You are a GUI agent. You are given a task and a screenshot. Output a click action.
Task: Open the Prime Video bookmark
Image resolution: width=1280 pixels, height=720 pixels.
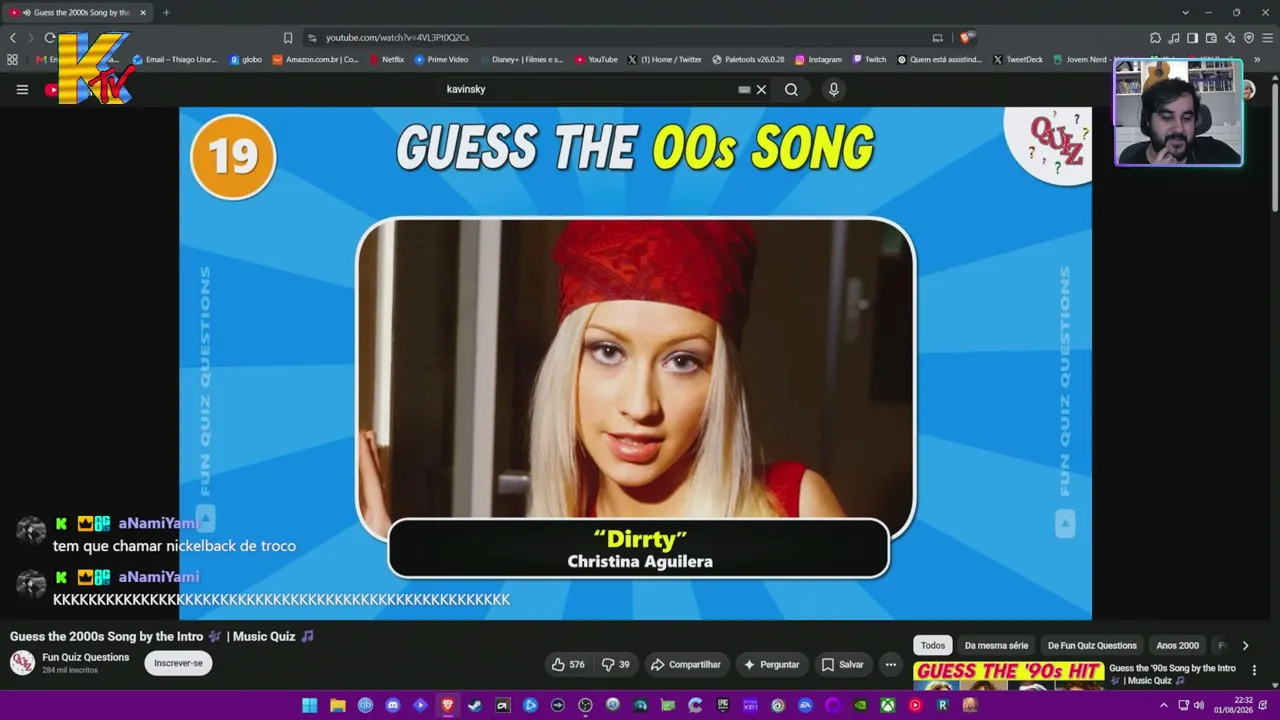441,60
